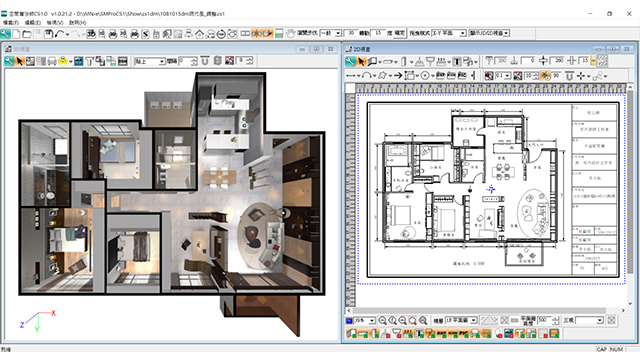Screen dimensions: 640x360
Task: Expand the 1F floor plan layer dropdown
Action: [x=461, y=320]
